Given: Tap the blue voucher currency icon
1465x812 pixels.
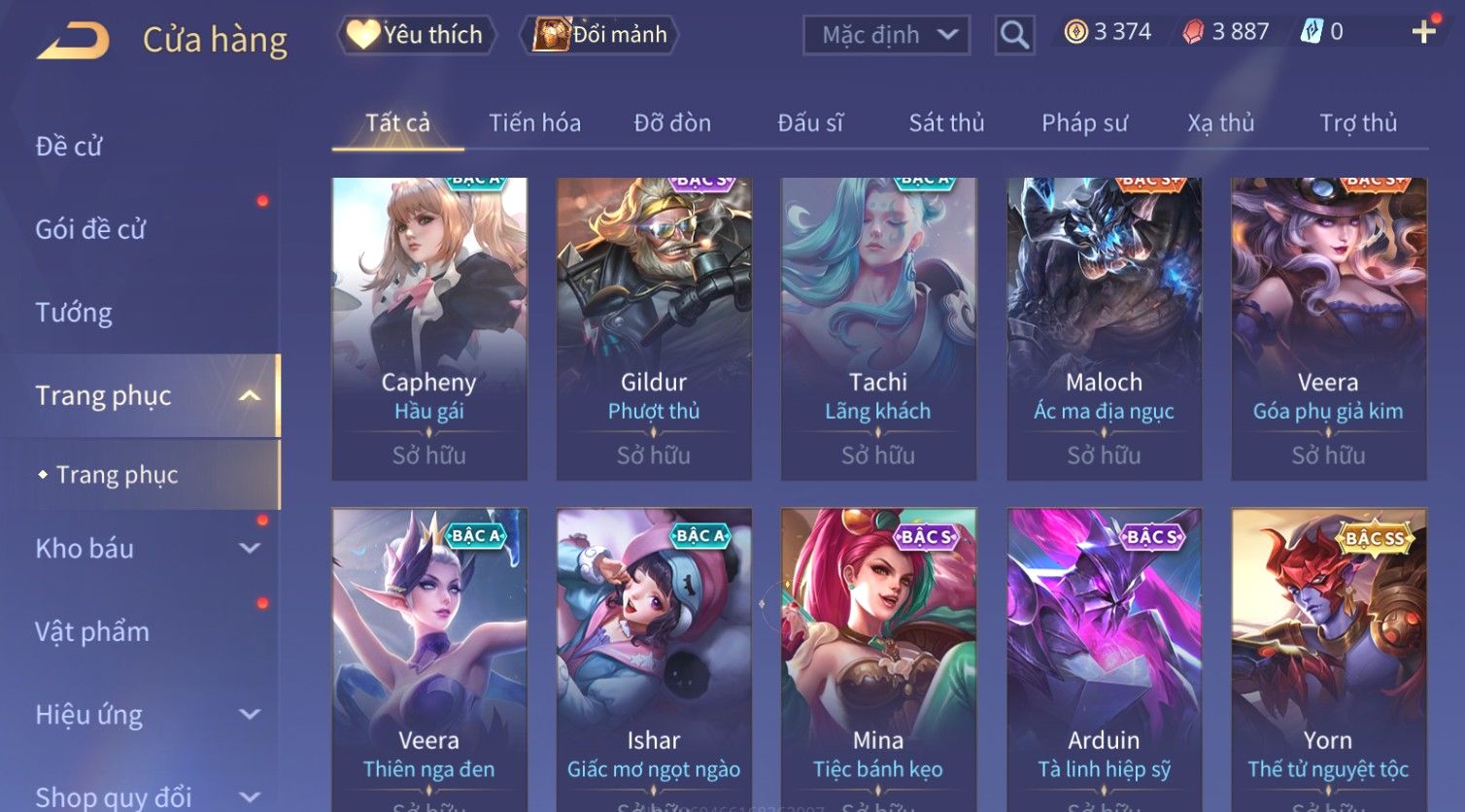Looking at the screenshot, I should click(x=1312, y=32).
